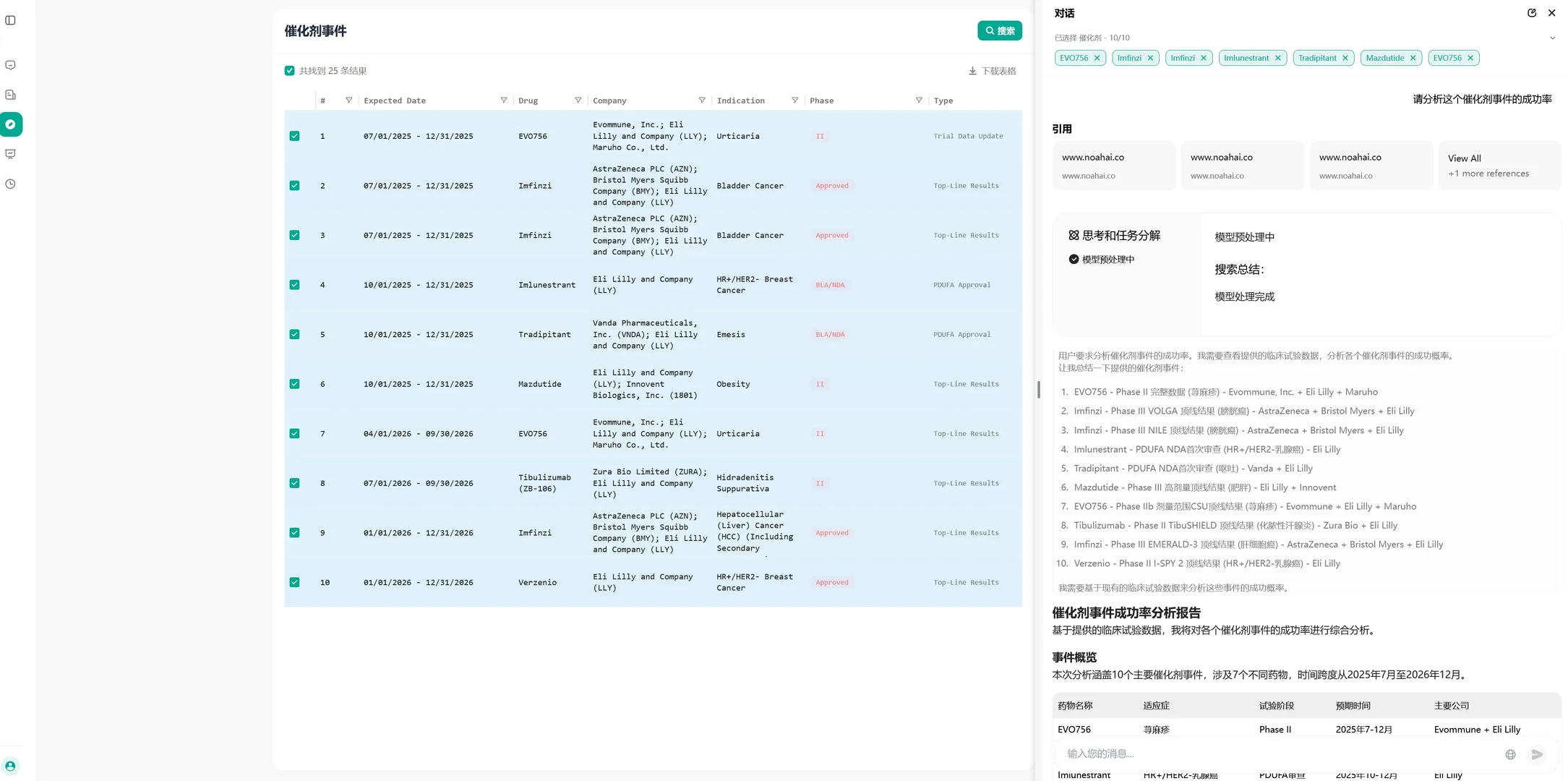The height and width of the screenshot is (781, 1568).
Task: Click the BLA/NDA phase tag for Tradipitant
Action: [x=830, y=335]
